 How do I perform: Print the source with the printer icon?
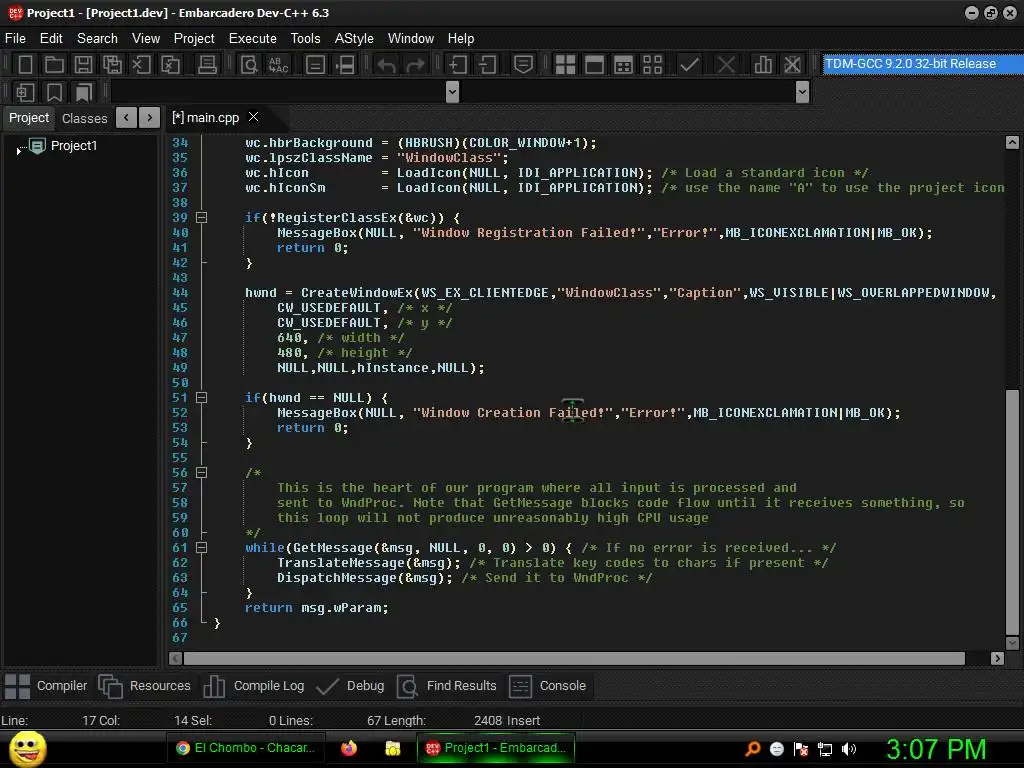(x=207, y=65)
